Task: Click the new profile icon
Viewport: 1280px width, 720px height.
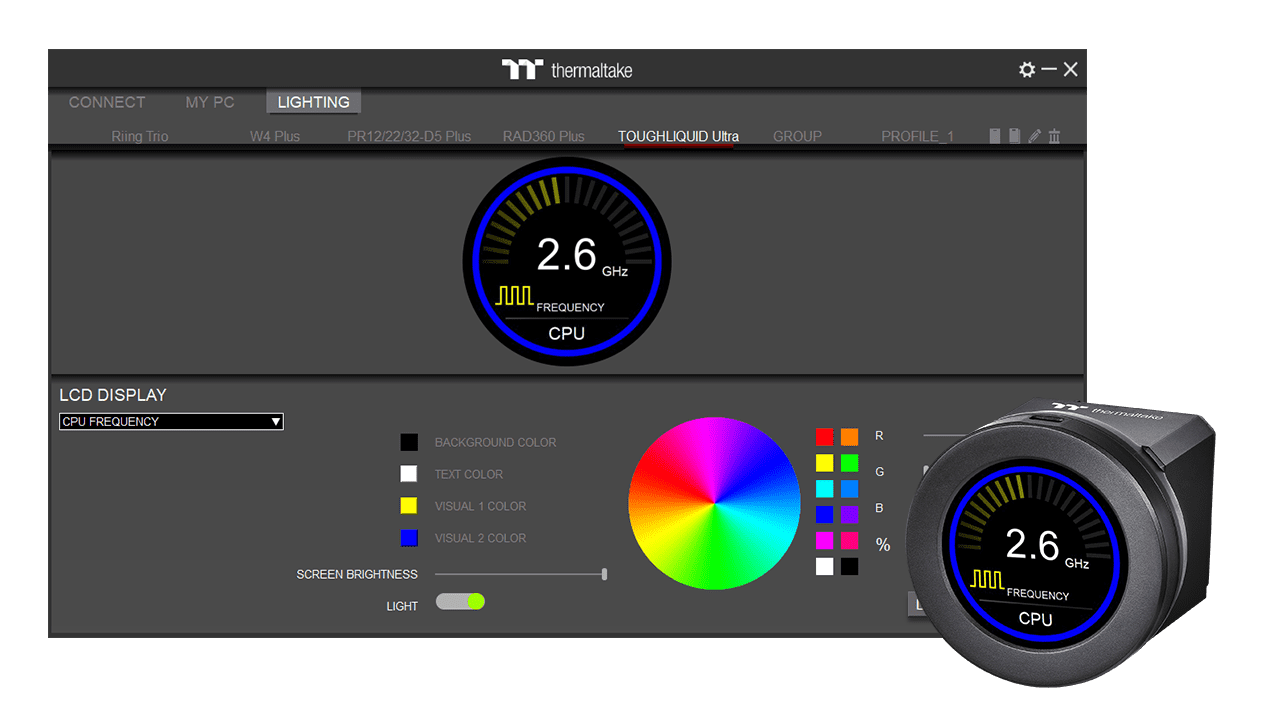Action: tap(995, 136)
